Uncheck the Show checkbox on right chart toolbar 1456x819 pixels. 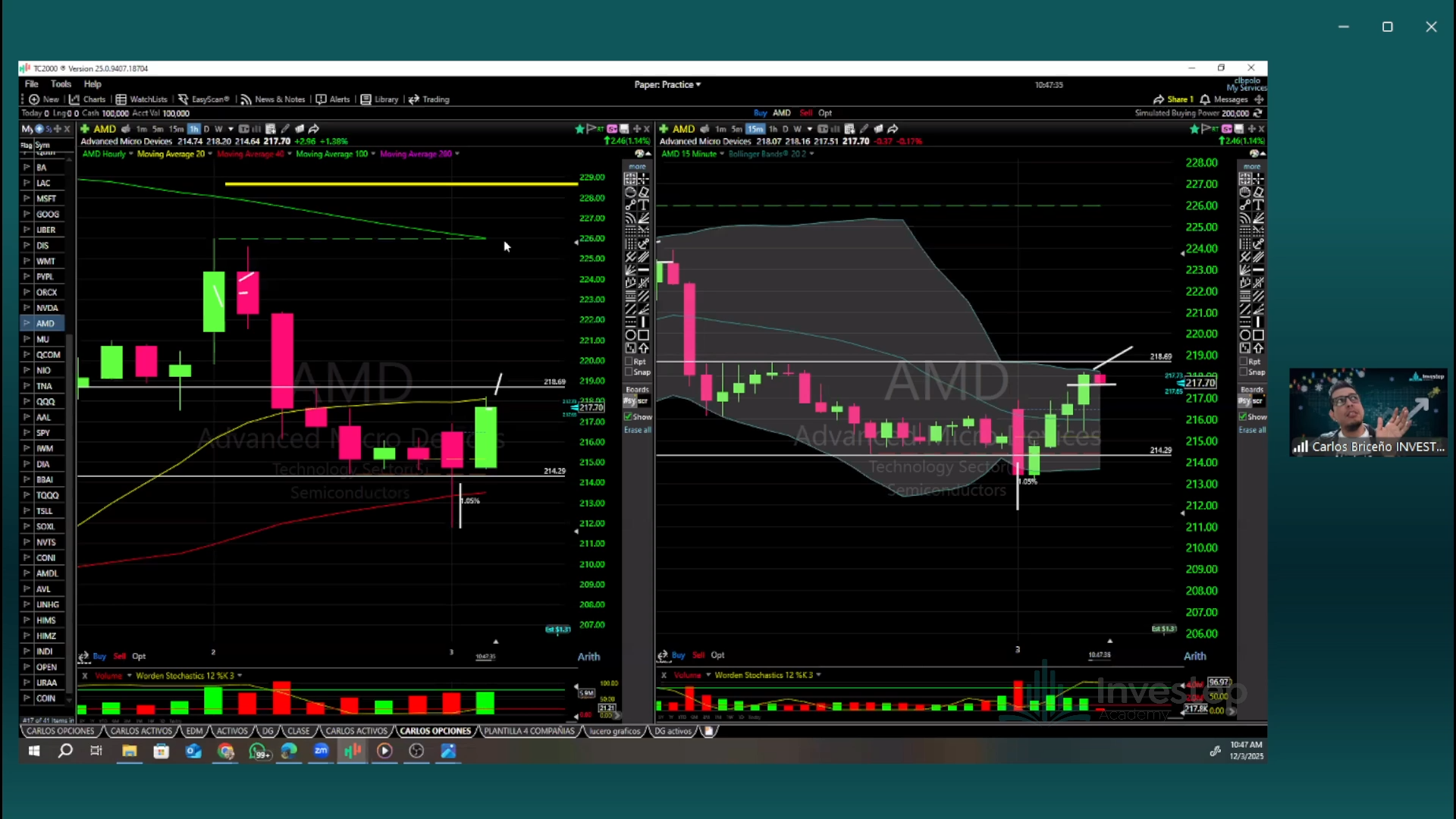pyautogui.click(x=1243, y=417)
